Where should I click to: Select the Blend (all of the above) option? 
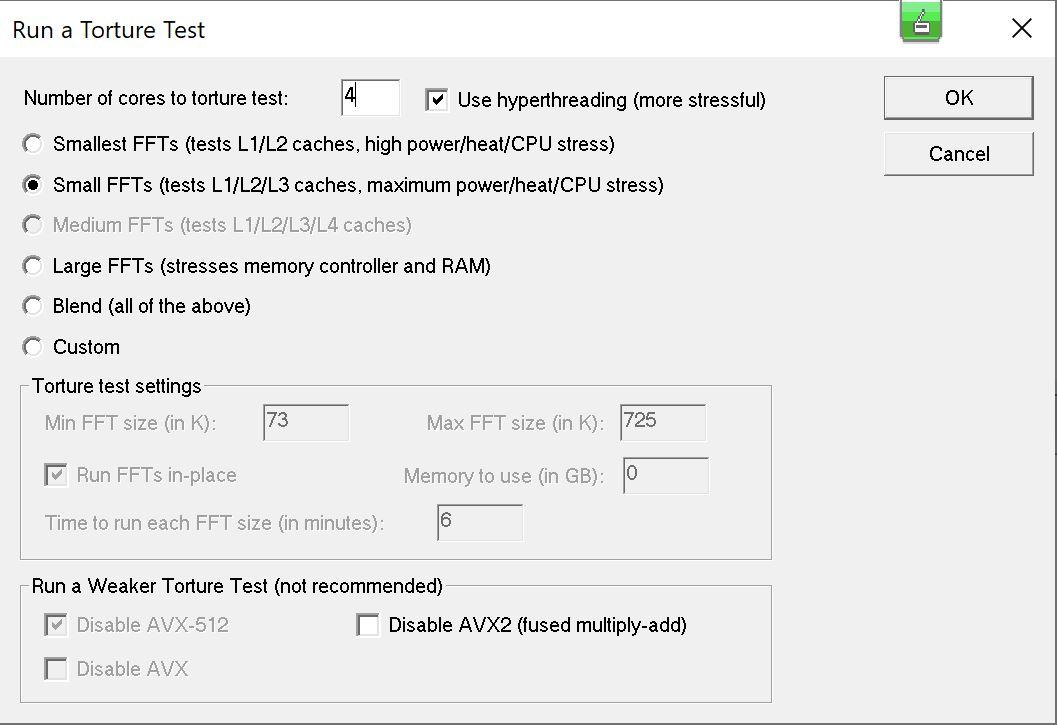coord(34,306)
